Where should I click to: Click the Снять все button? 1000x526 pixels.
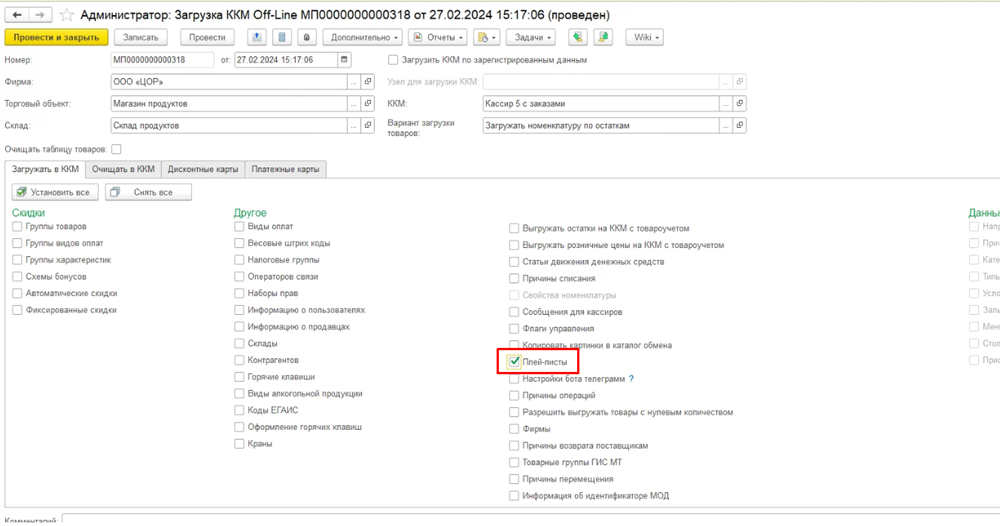tap(148, 192)
